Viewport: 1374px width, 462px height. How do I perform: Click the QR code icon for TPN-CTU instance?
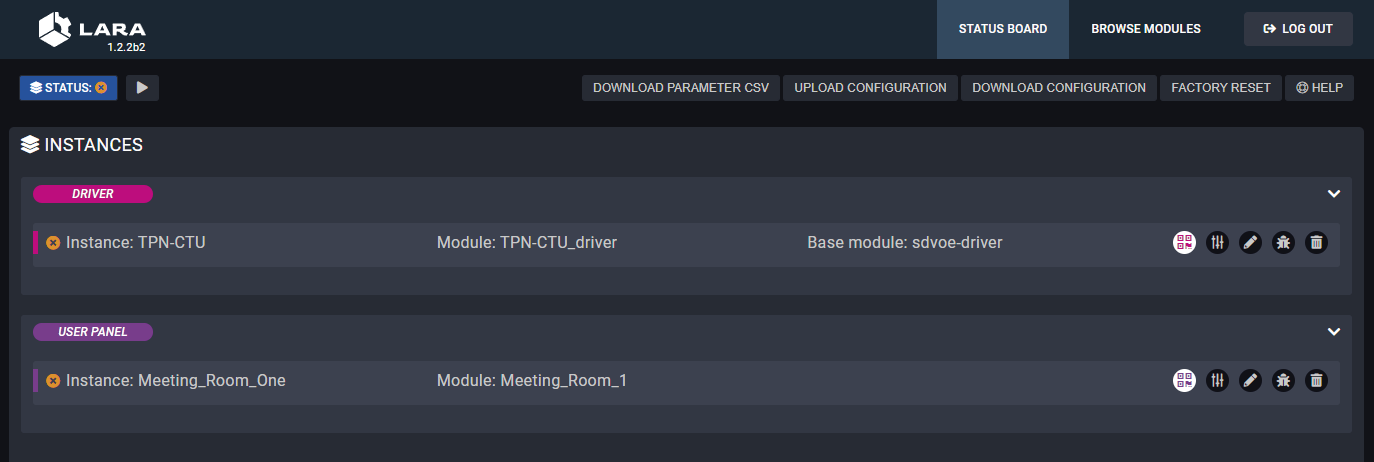click(1184, 242)
